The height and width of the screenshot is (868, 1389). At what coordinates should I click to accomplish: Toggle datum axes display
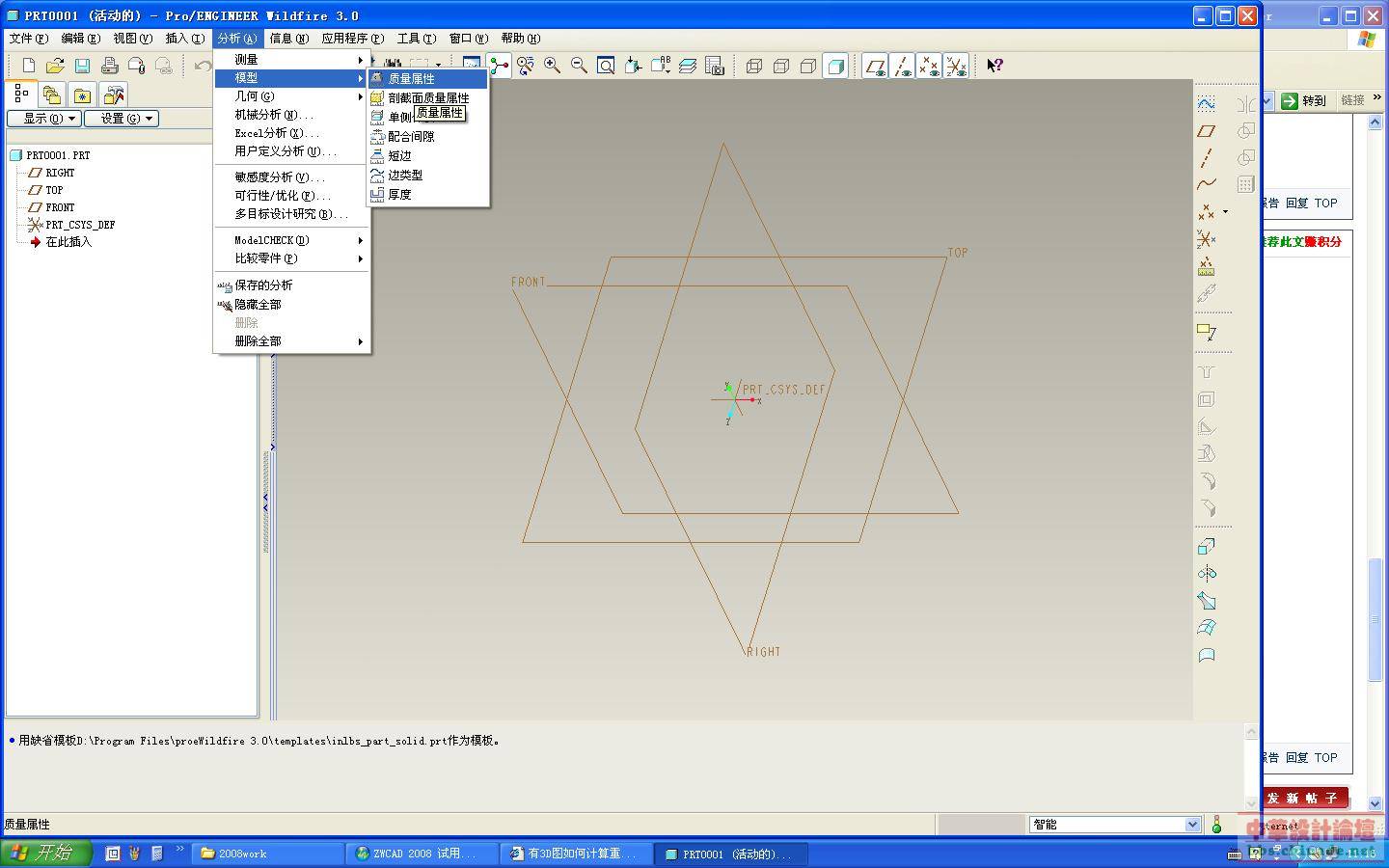(x=902, y=66)
